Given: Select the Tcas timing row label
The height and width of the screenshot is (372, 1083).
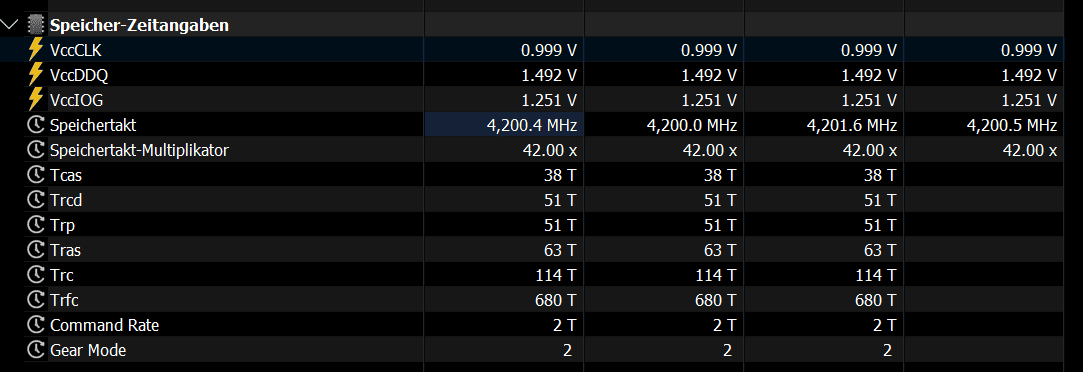Looking at the screenshot, I should 66,175.
